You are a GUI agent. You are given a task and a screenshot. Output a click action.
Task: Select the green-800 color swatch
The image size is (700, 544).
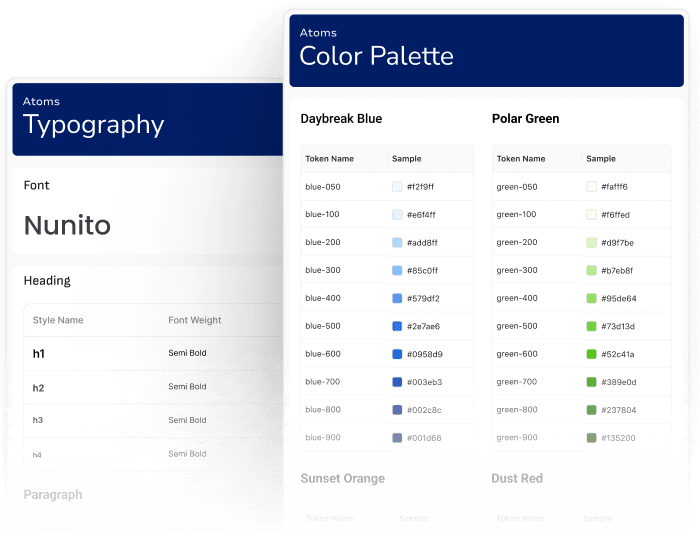point(591,410)
